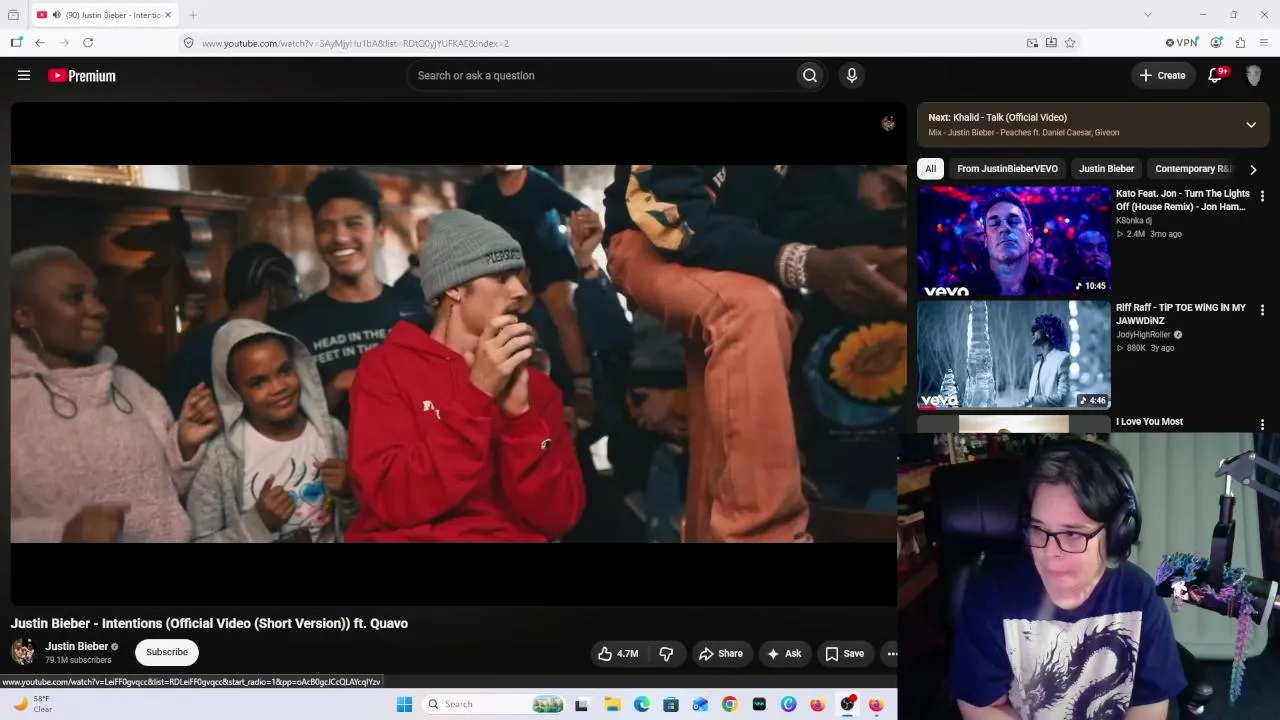
Task: Open the Justin Bieber channel avatar
Action: 23,652
